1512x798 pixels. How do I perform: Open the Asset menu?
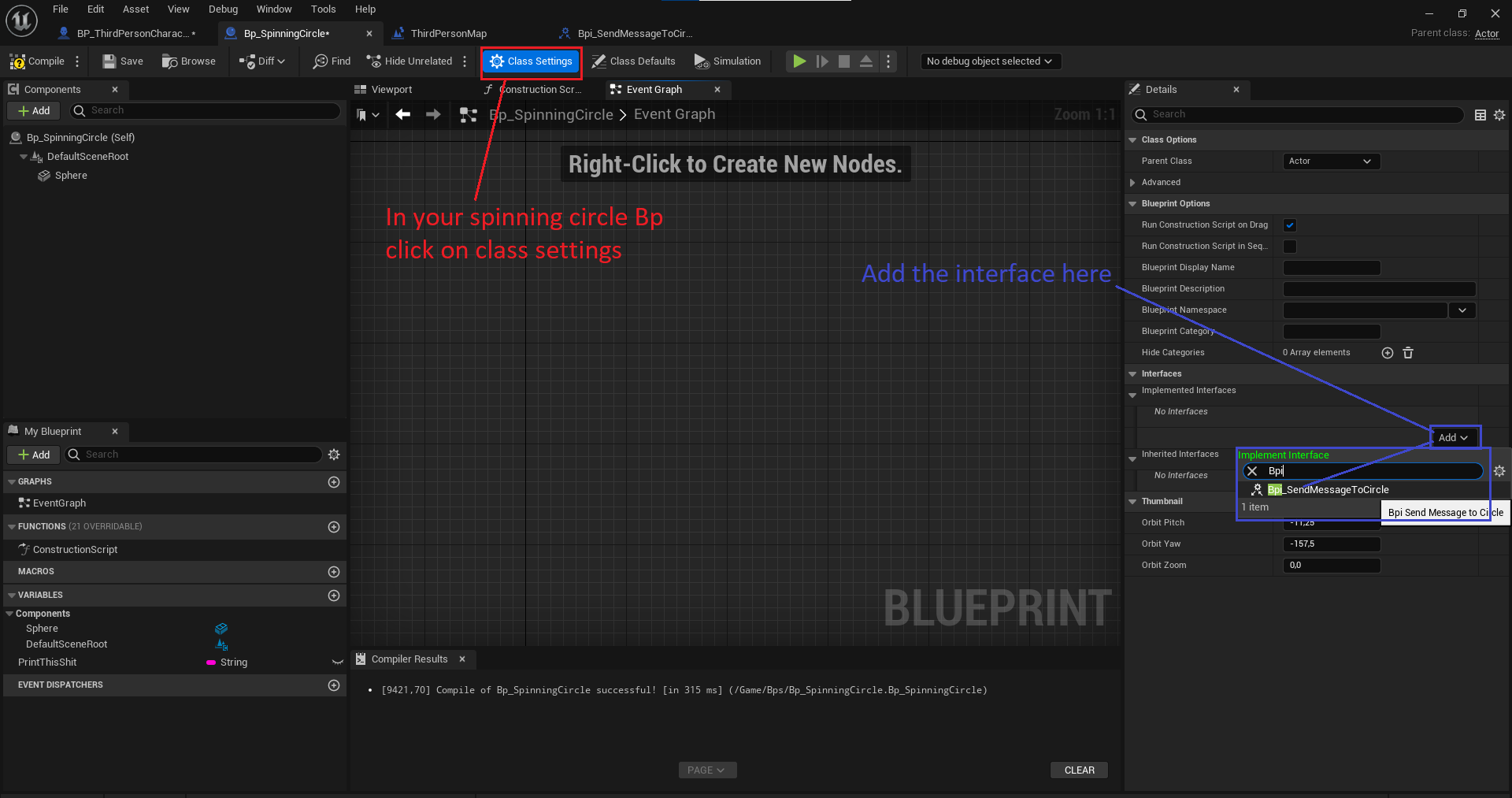click(x=136, y=9)
